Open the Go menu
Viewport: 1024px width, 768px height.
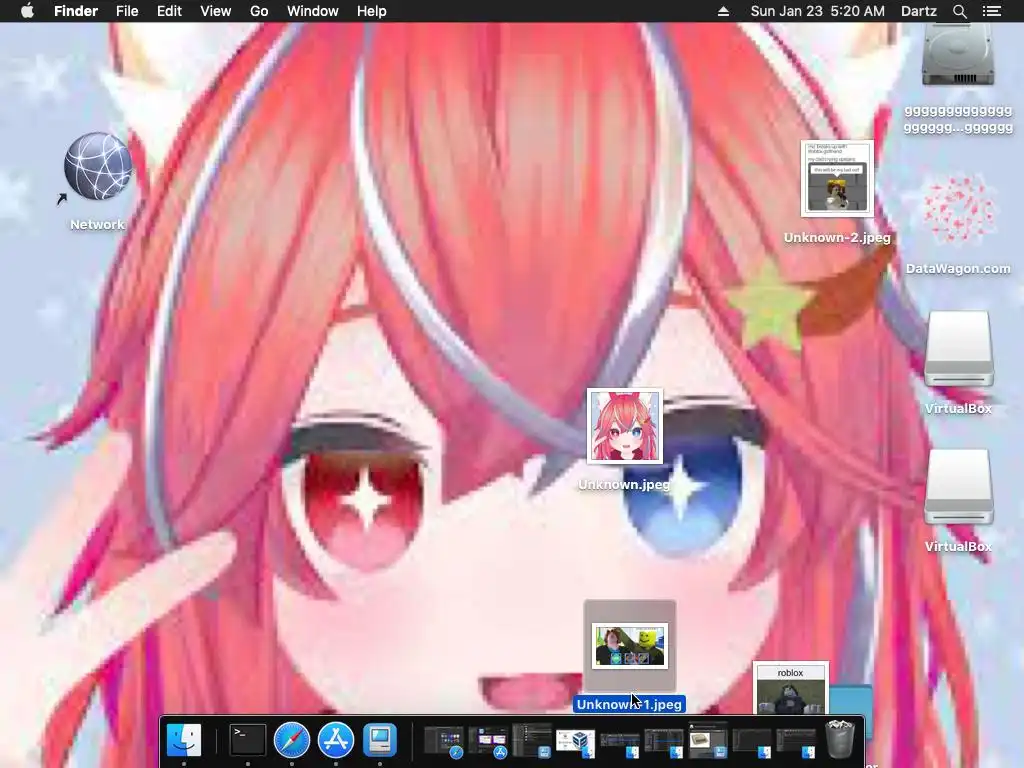[259, 11]
